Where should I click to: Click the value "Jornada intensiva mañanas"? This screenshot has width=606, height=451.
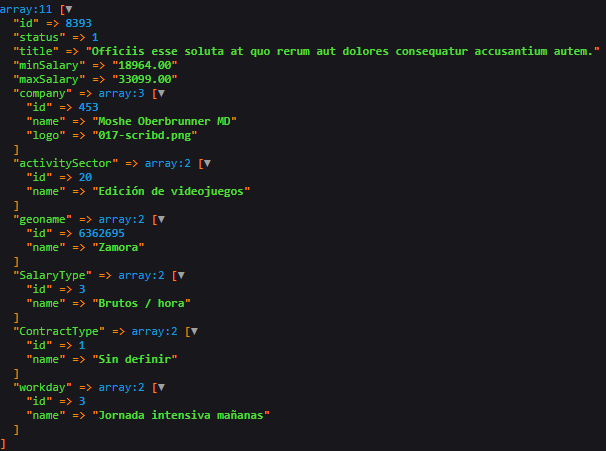[181, 415]
